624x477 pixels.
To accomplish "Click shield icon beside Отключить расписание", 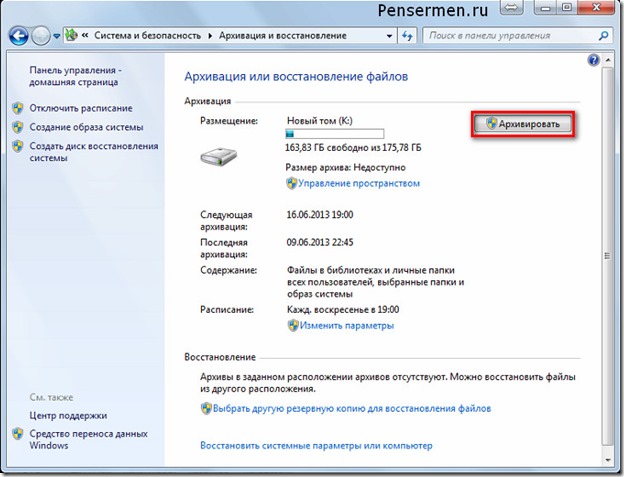I will coord(18,108).
